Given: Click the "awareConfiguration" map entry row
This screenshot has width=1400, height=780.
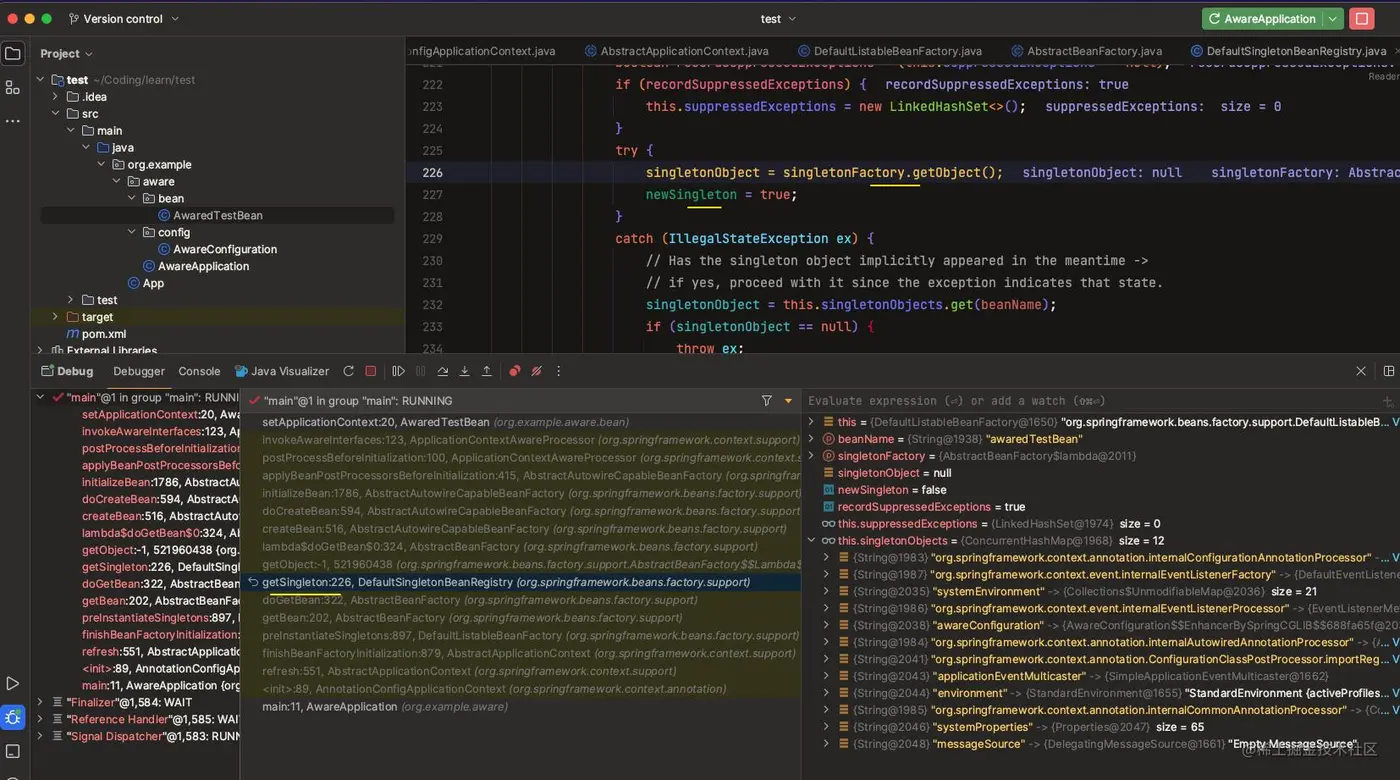Looking at the screenshot, I should [1100, 626].
